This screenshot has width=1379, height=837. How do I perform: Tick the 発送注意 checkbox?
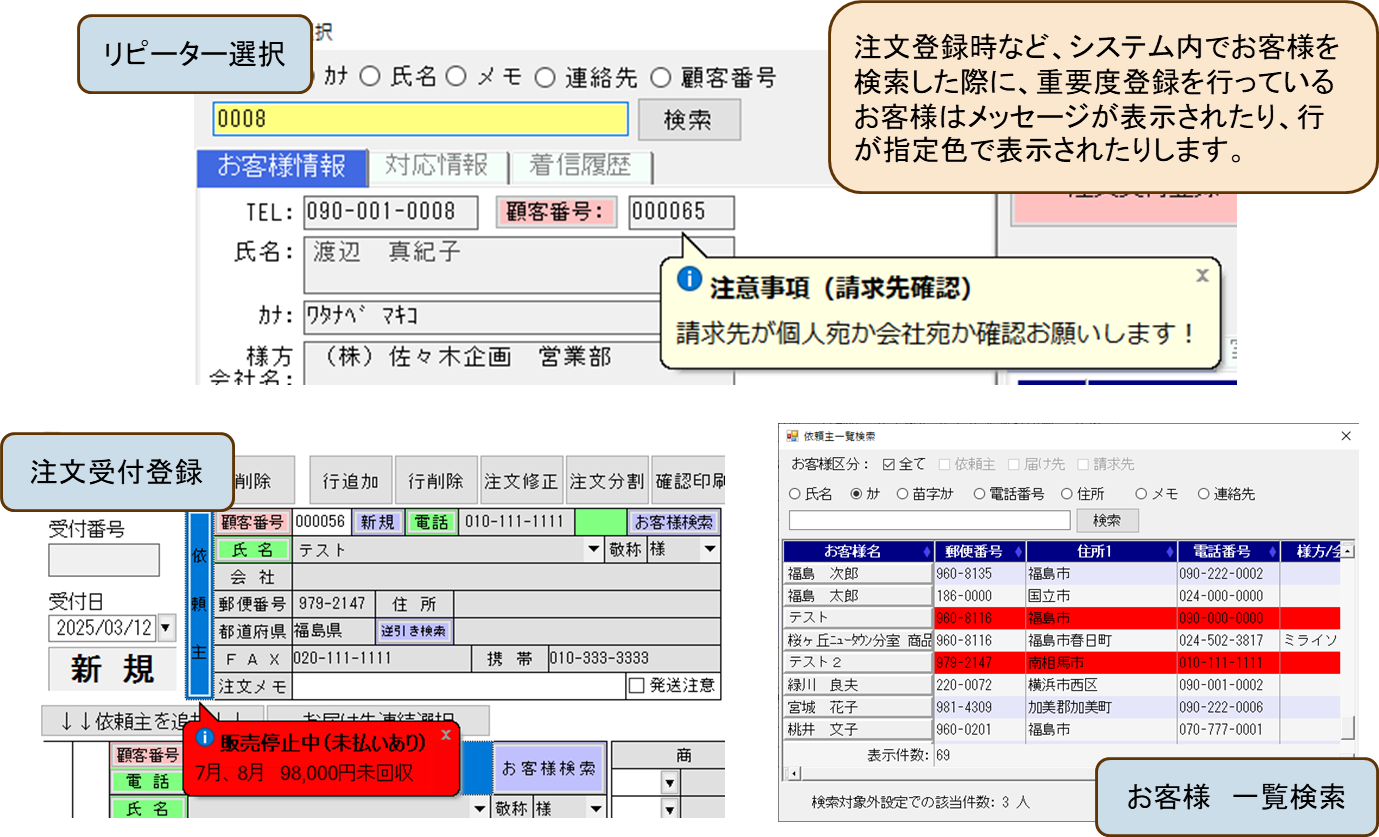pos(636,686)
